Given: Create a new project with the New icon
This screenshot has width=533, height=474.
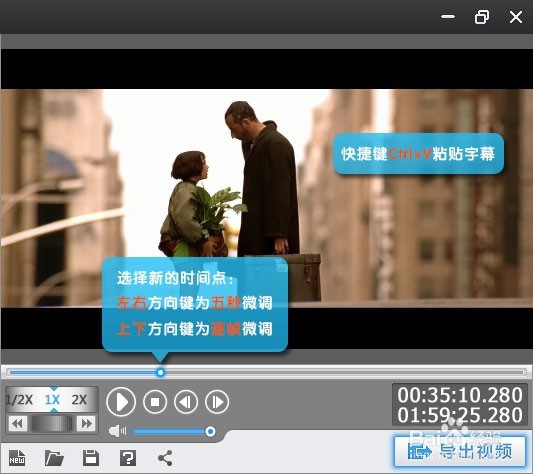Looking at the screenshot, I should click(x=17, y=458).
